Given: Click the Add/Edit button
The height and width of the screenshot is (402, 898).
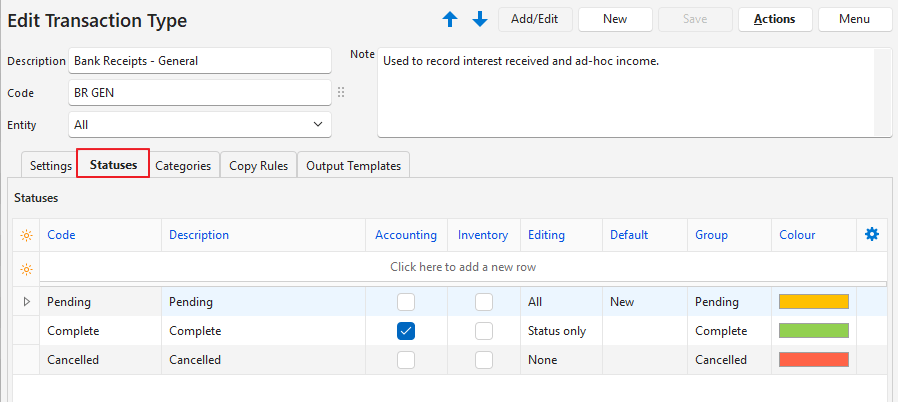Looking at the screenshot, I should [535, 19].
